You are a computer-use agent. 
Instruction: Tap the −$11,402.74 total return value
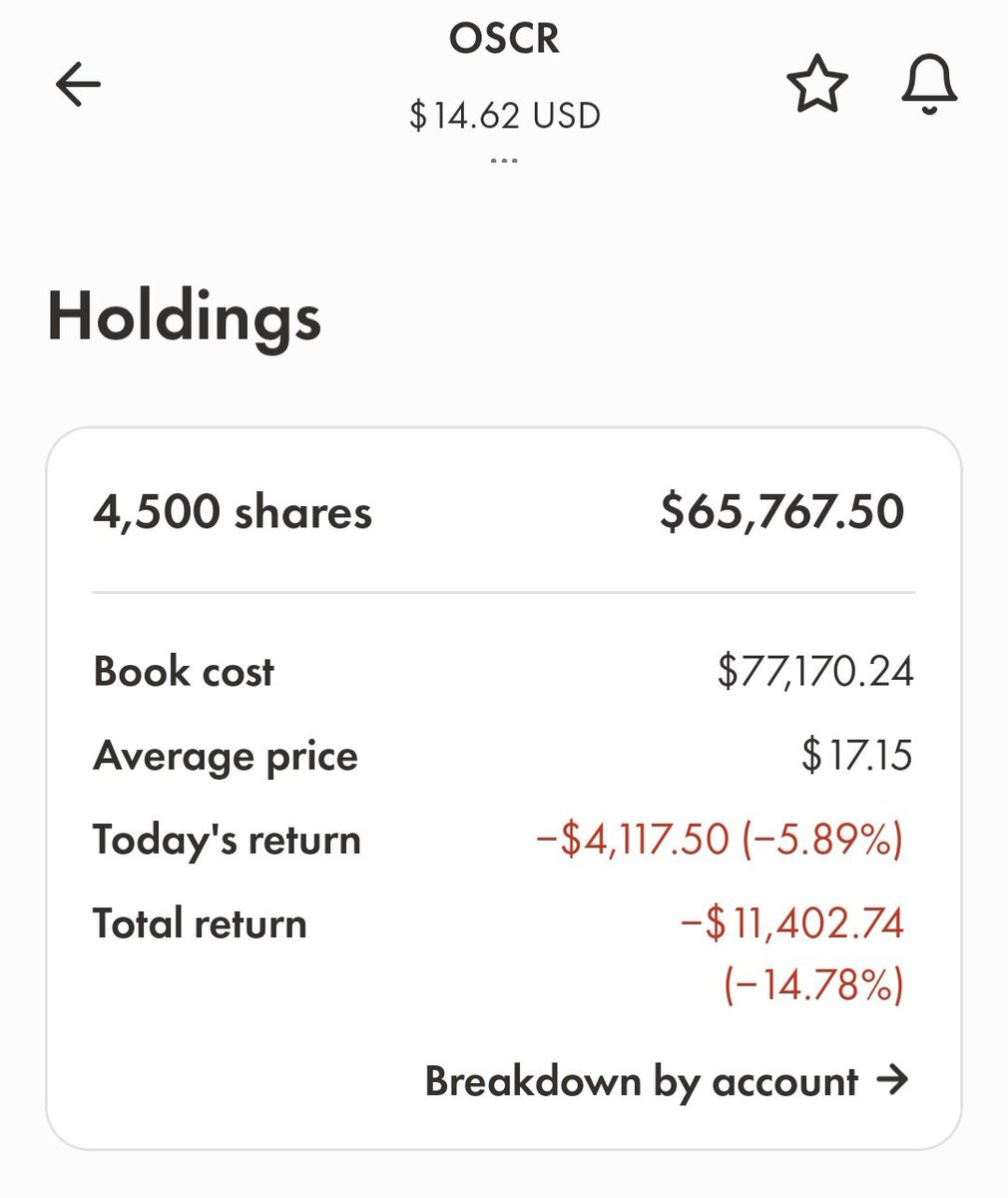[791, 923]
